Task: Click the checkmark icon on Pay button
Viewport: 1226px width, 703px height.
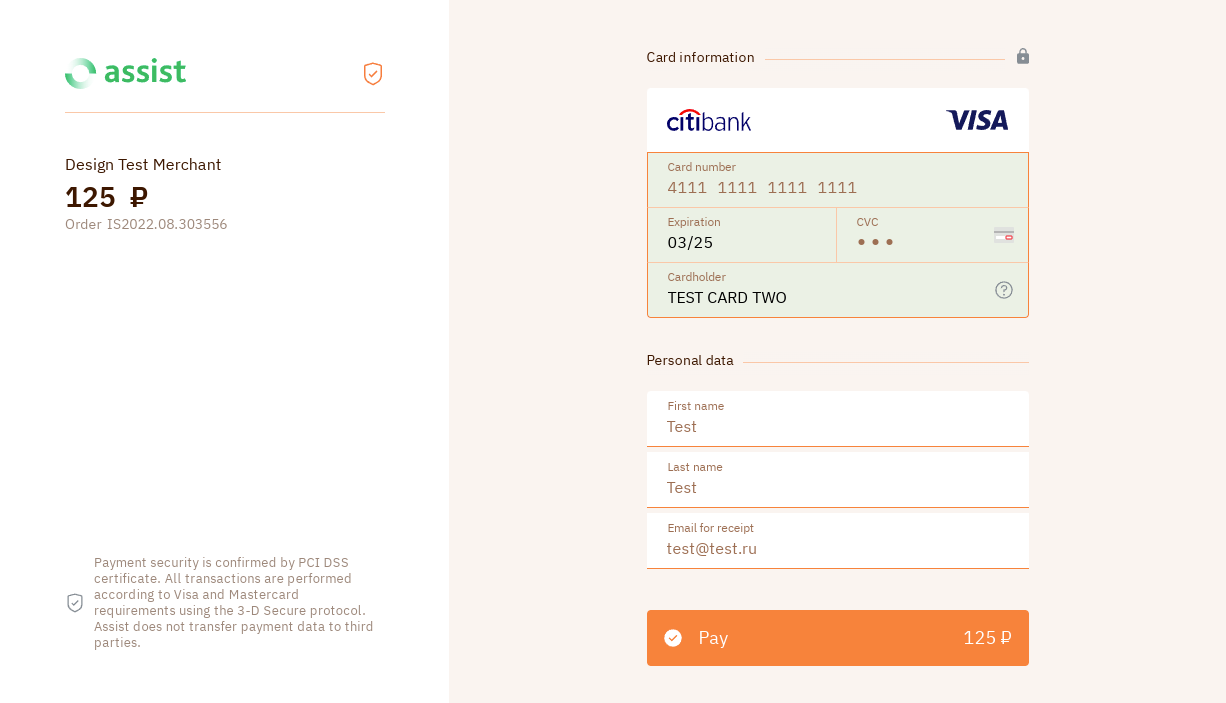Action: pos(673,638)
